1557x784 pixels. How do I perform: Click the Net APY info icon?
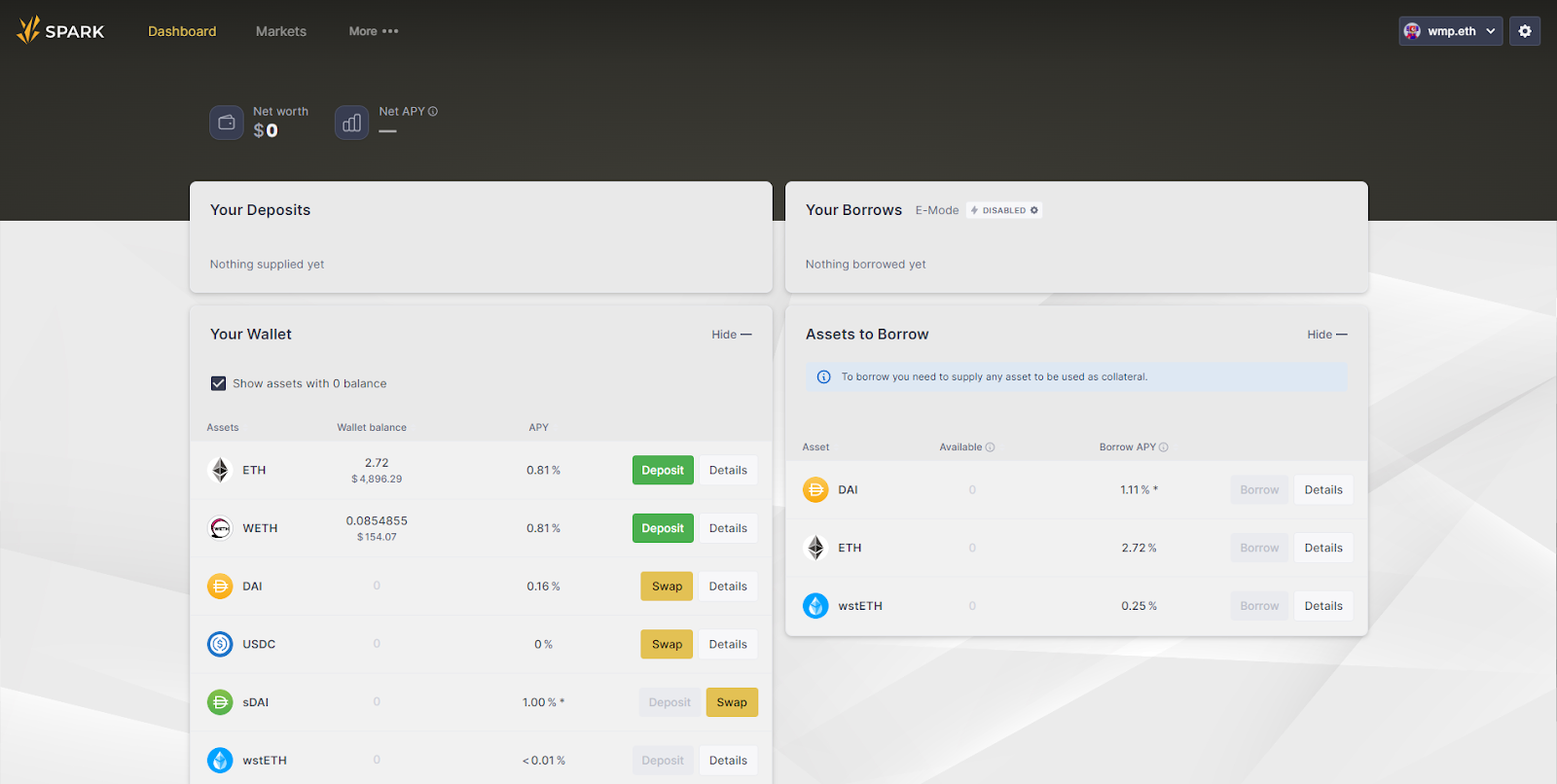(433, 112)
